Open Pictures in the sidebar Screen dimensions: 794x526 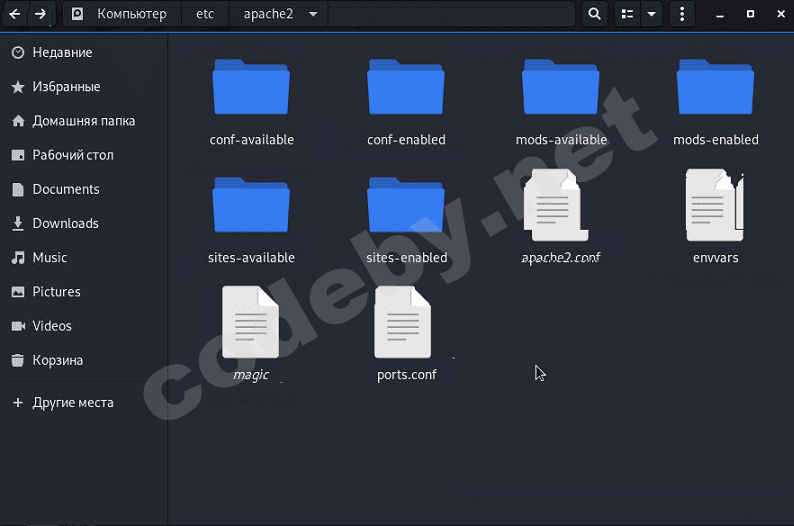84,292
